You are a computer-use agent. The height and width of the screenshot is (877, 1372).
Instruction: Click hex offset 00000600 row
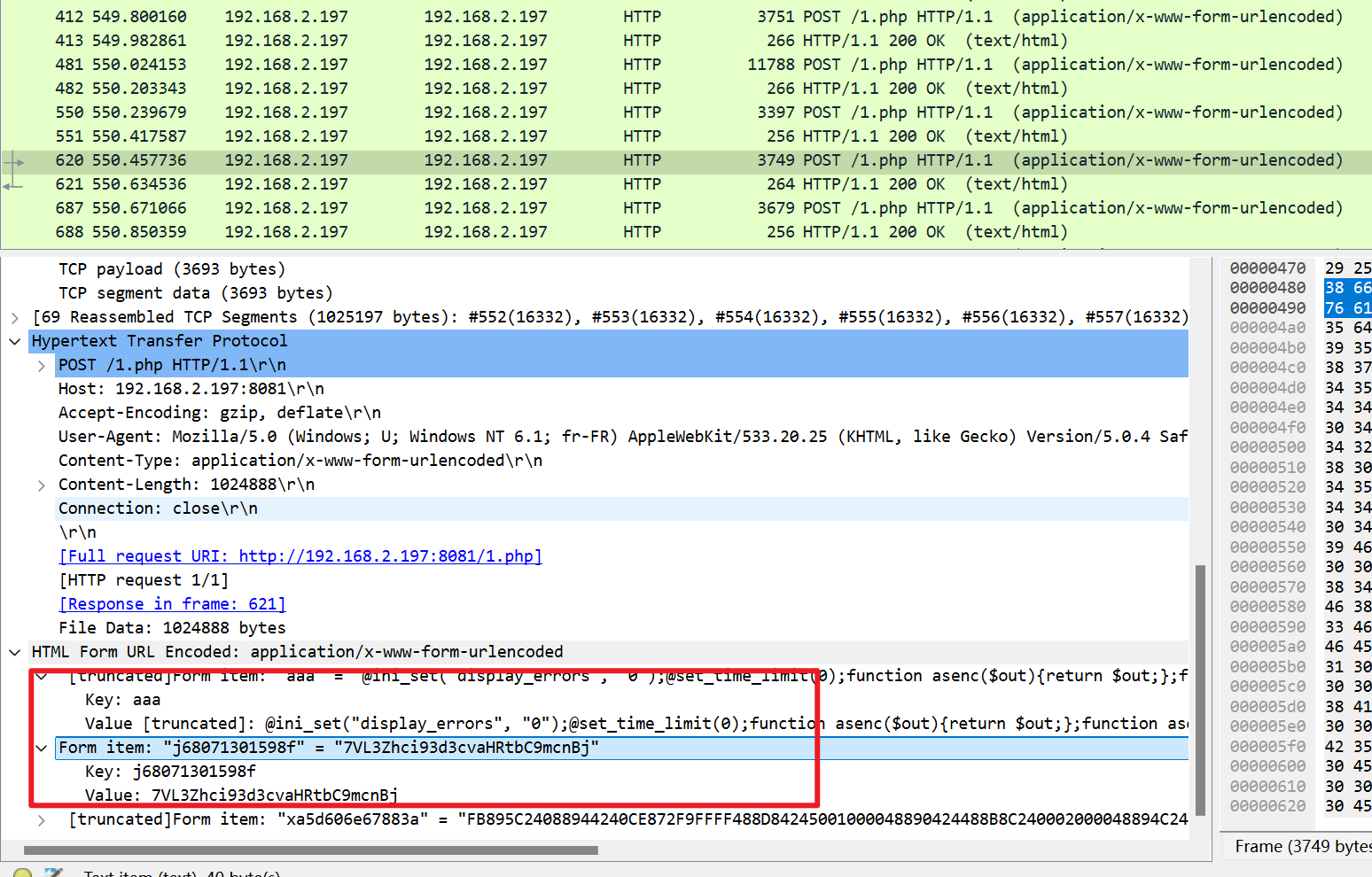pyautogui.click(x=1267, y=766)
